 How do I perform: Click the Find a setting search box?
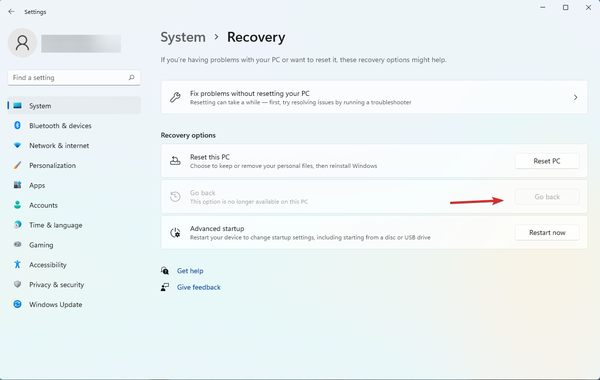click(x=74, y=78)
